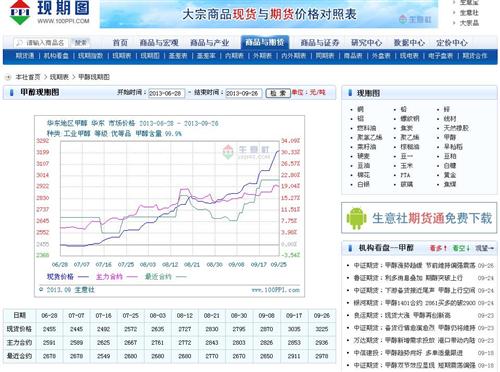Open the PTA commodity link

pyautogui.click(x=405, y=175)
